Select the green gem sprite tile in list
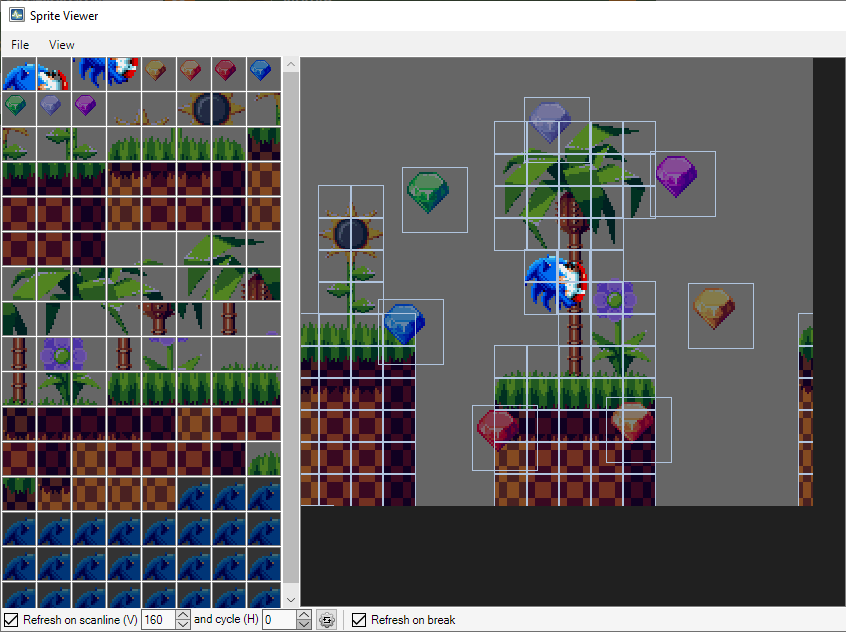Viewport: 846px width, 632px height. point(19,108)
